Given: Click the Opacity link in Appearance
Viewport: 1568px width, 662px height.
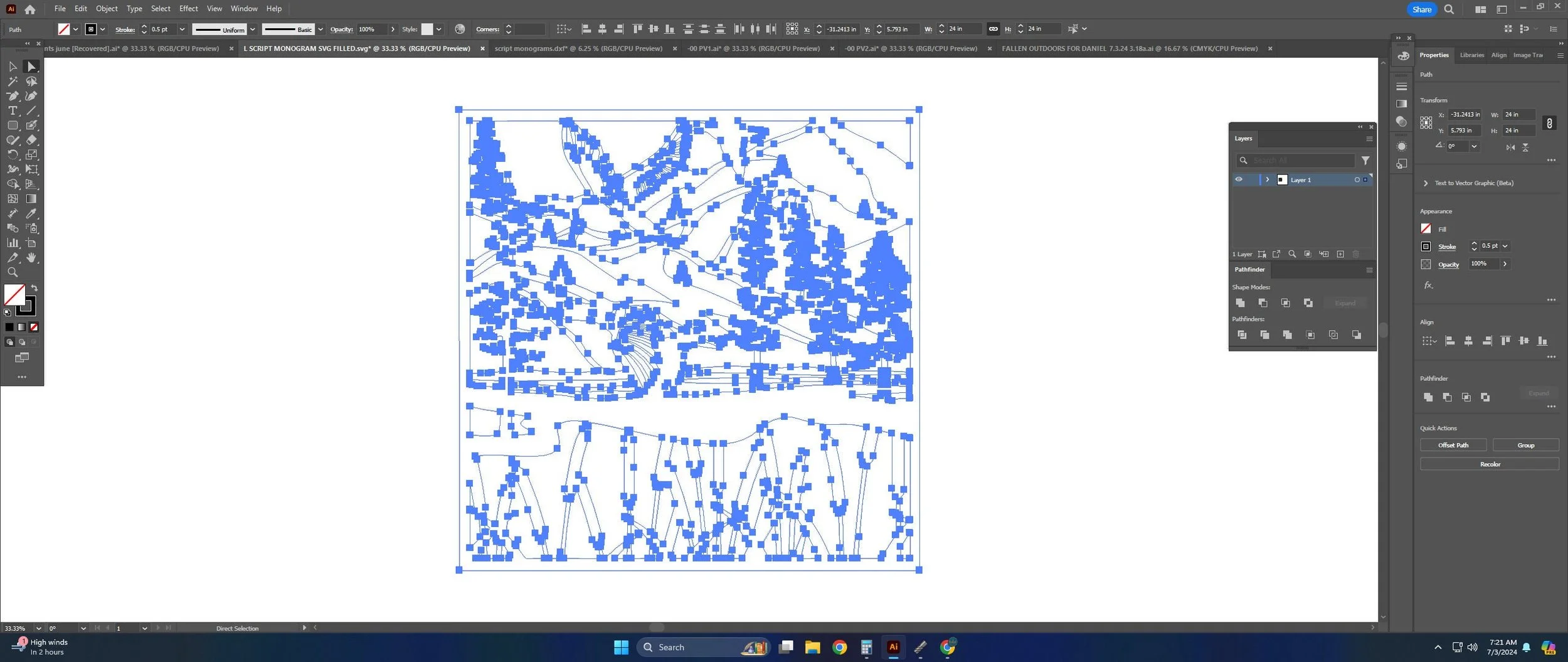Looking at the screenshot, I should pos(1448,265).
